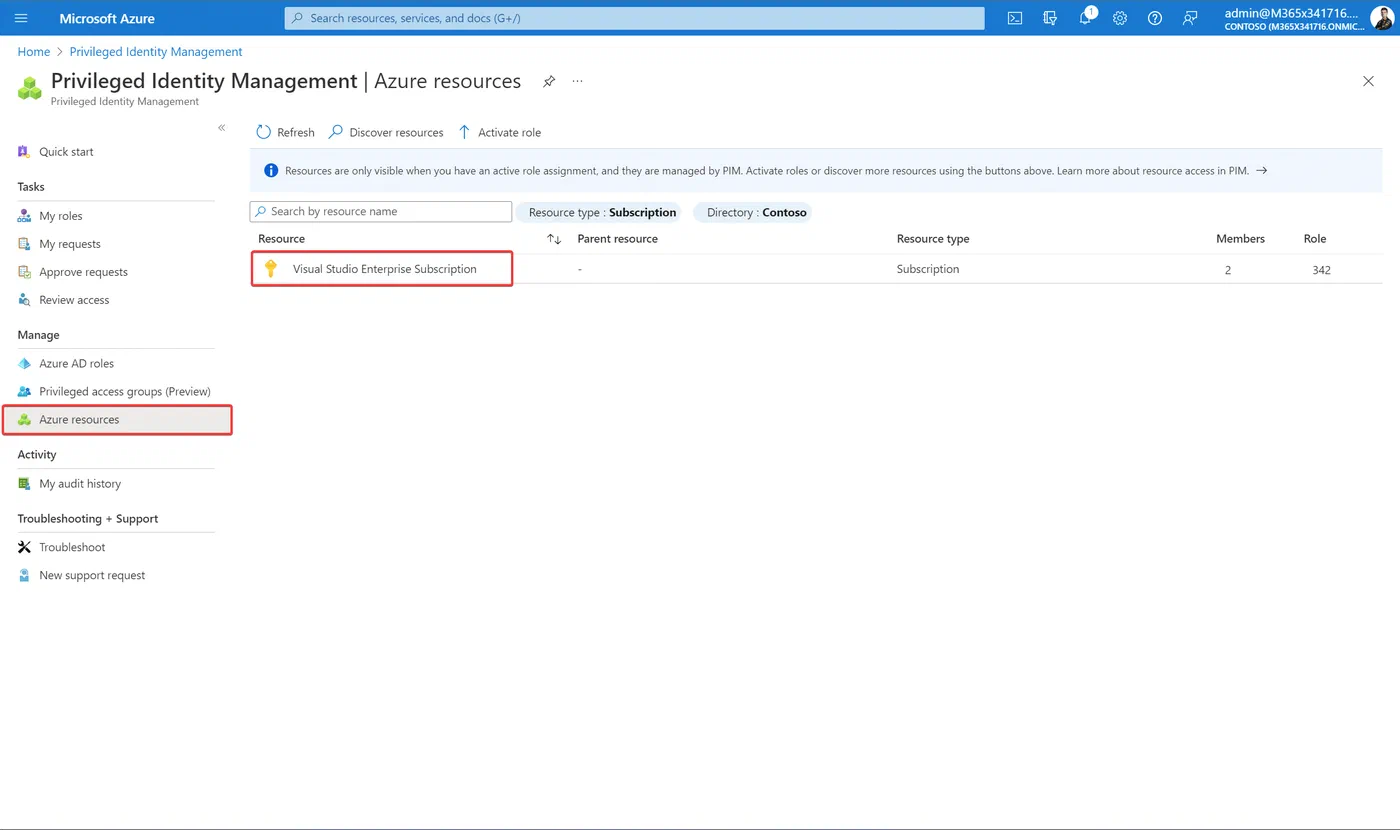This screenshot has width=1400, height=830.
Task: Click the Members column header
Action: tap(1240, 239)
